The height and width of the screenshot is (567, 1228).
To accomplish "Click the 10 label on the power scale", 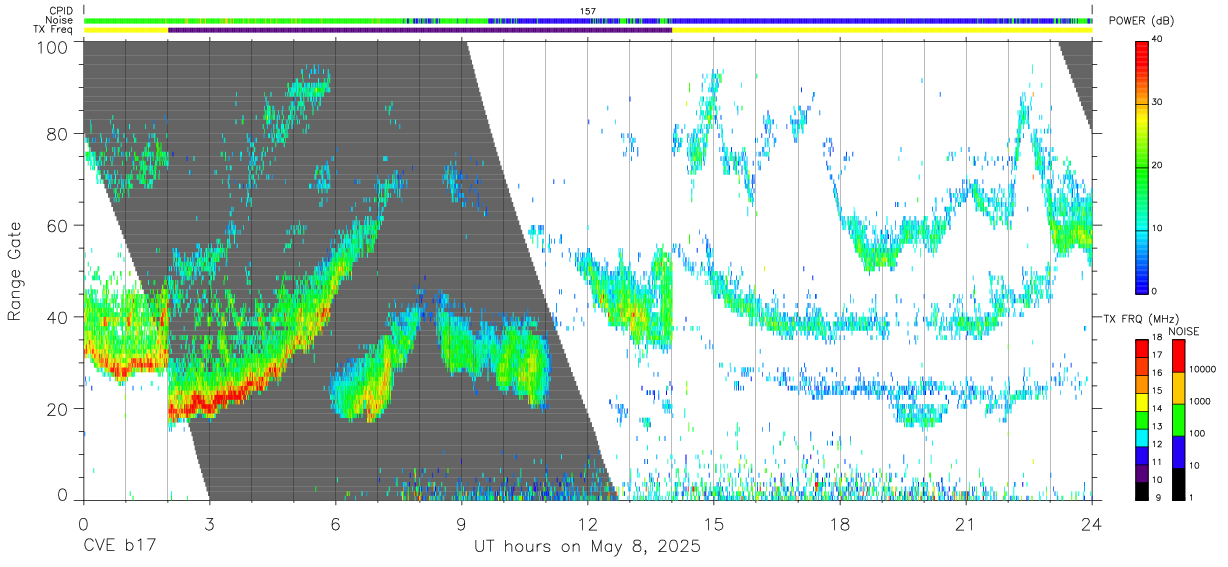I will pyautogui.click(x=1158, y=228).
